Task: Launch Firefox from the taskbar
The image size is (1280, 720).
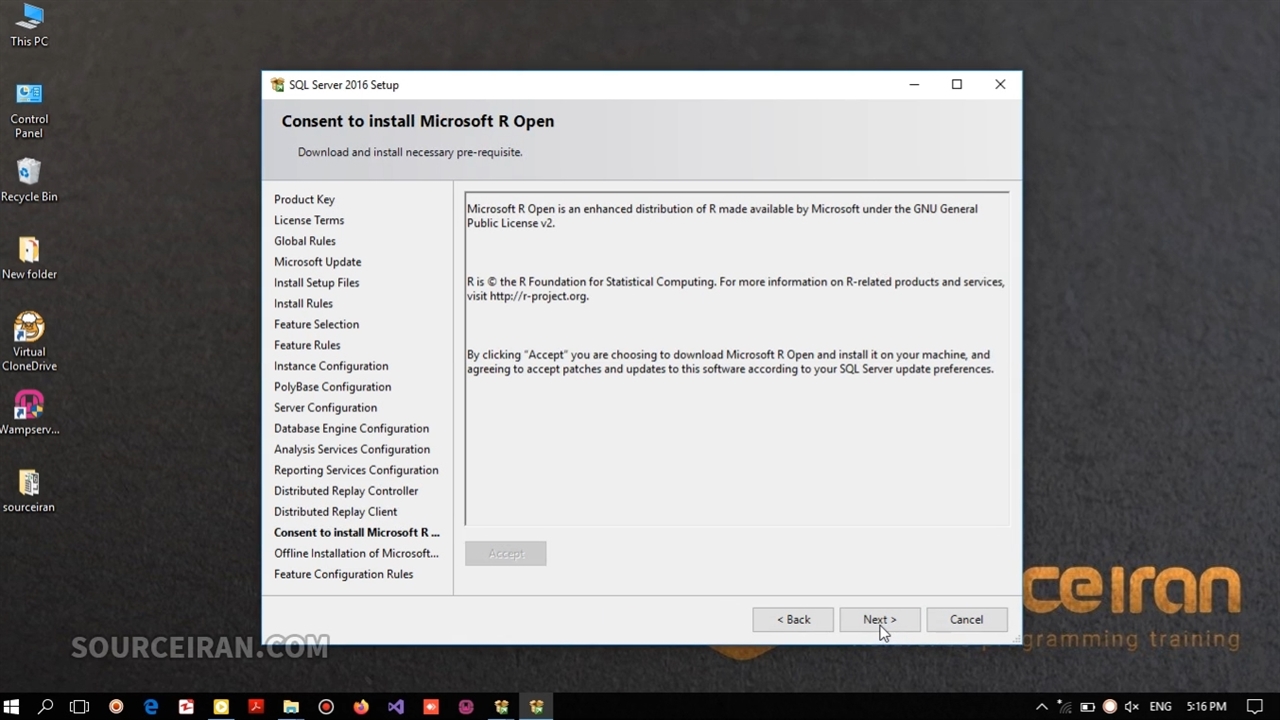Action: click(361, 707)
